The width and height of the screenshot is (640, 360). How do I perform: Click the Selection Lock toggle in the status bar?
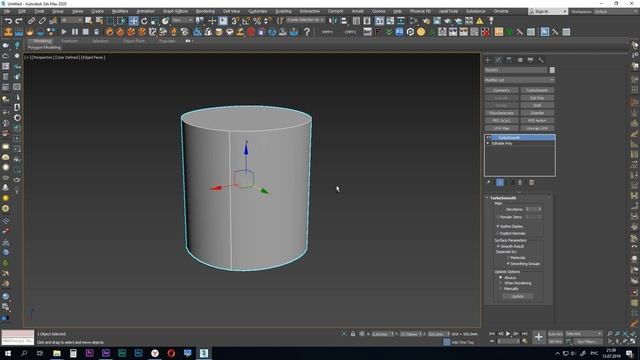353,334
